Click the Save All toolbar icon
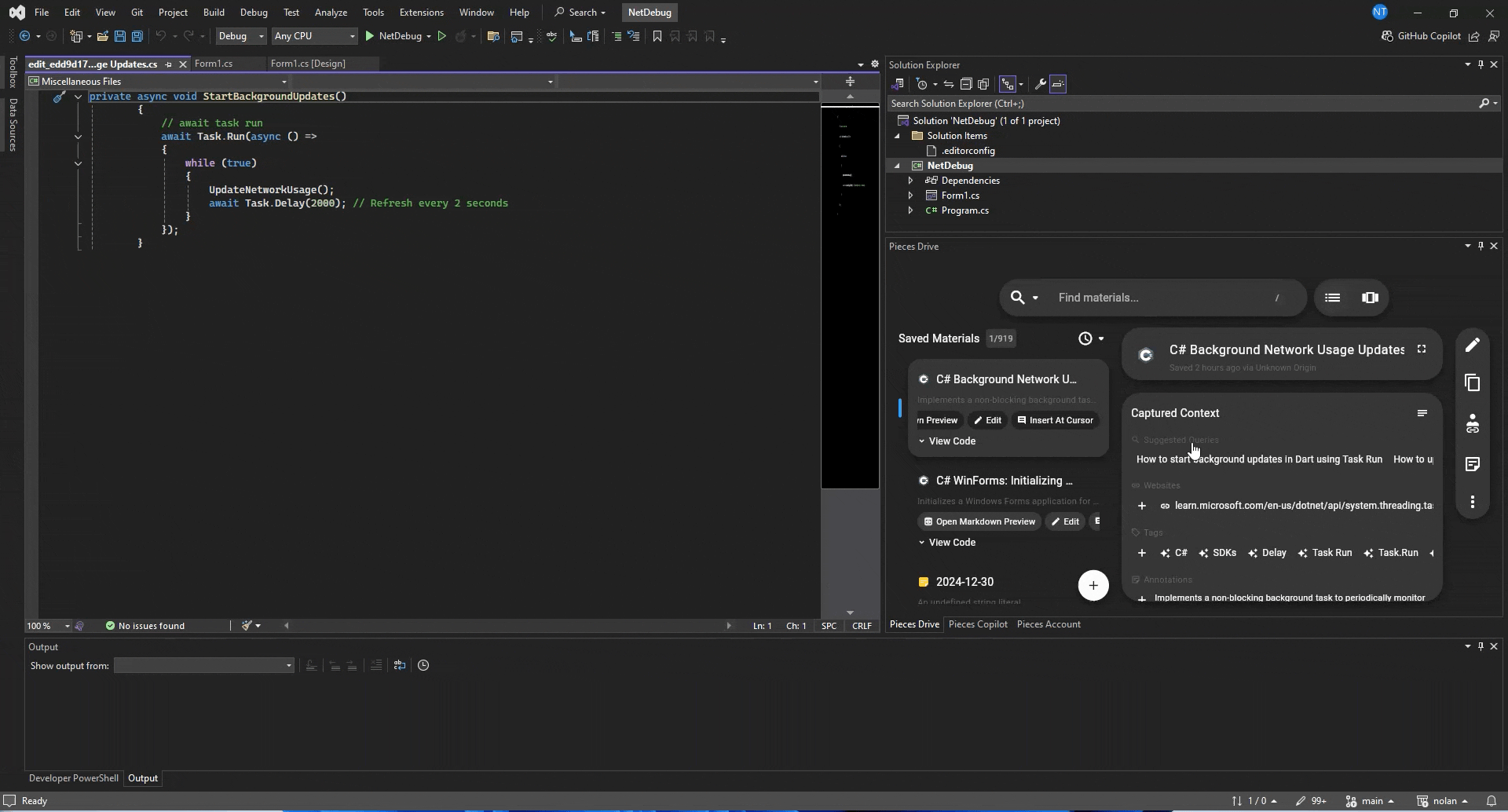1508x812 pixels. coord(137,36)
